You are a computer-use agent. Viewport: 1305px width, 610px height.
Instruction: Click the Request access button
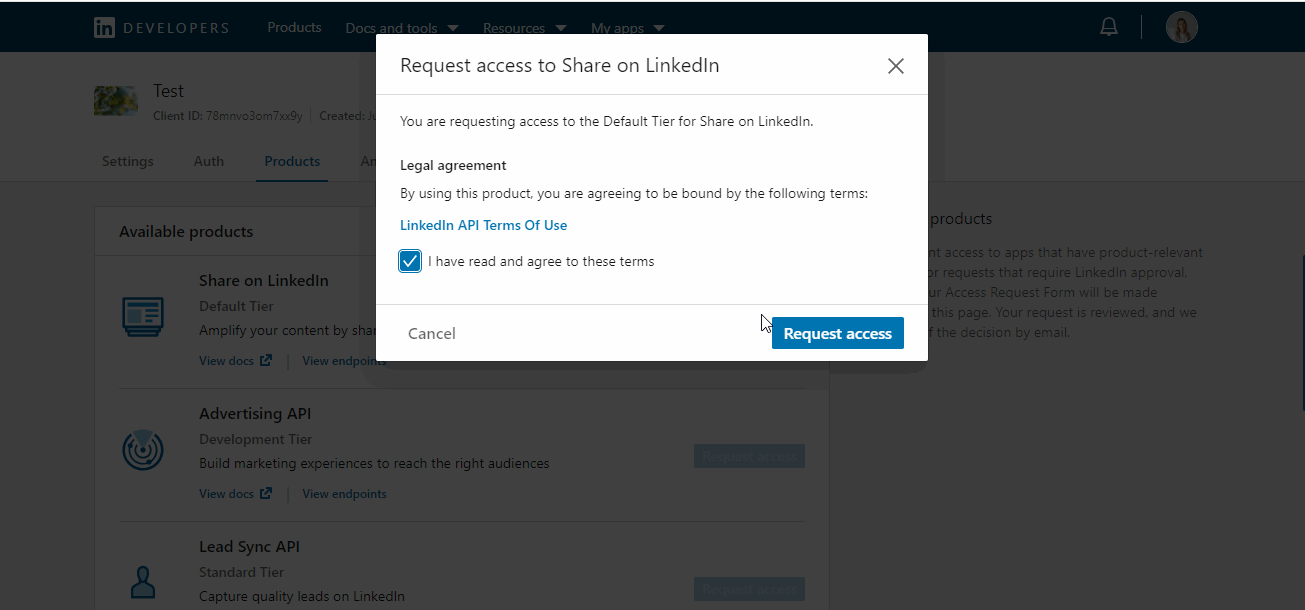coord(837,334)
